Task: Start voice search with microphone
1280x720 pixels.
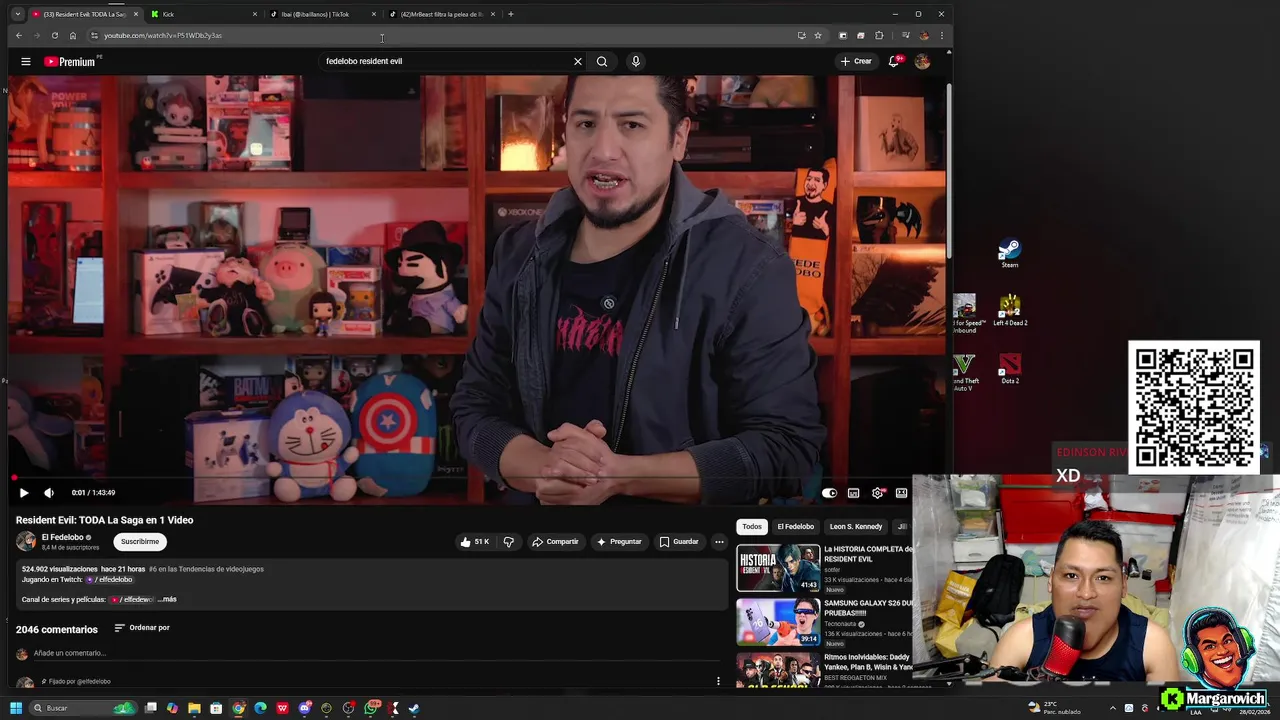Action: point(635,61)
